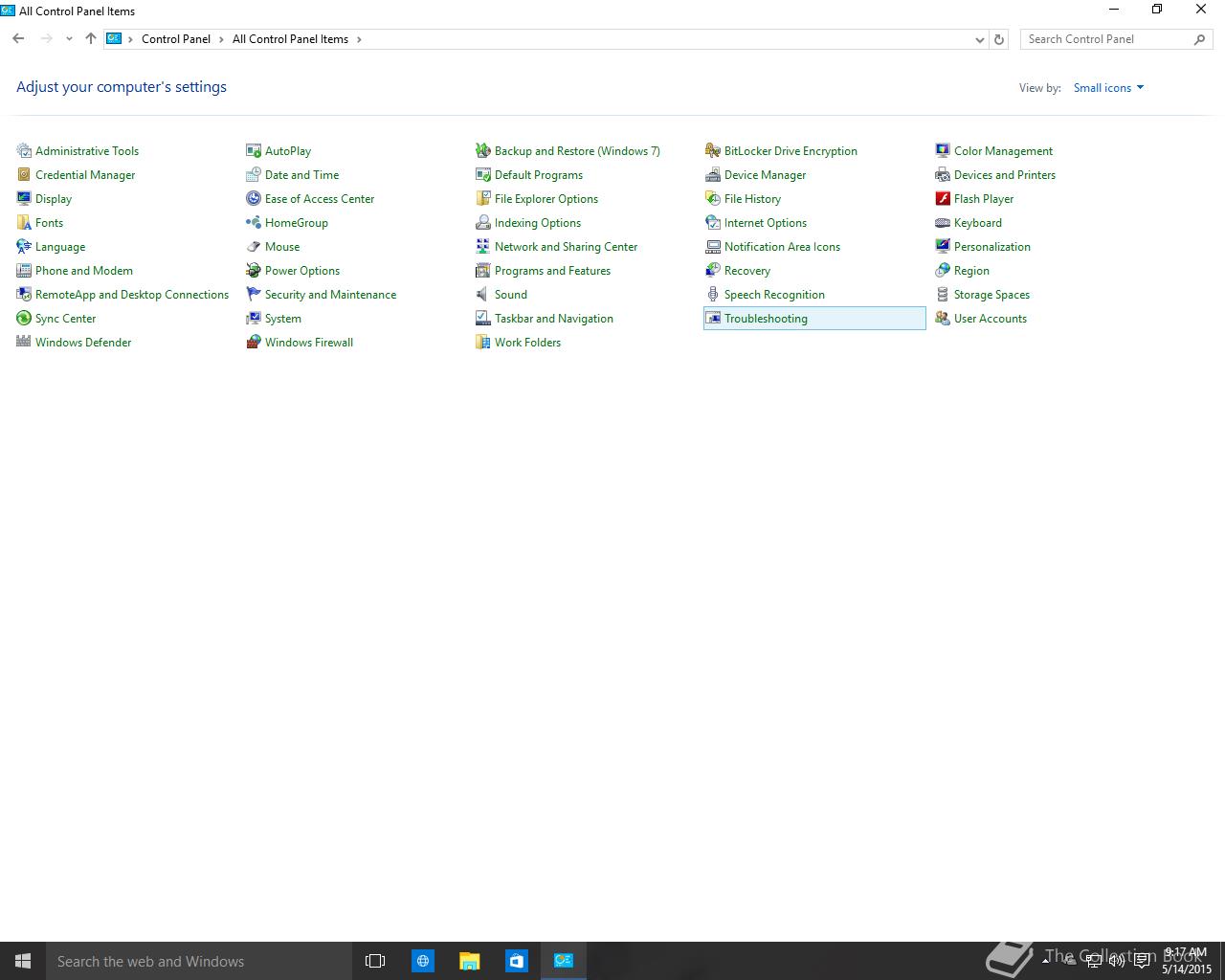Click the Sound speaker icon

point(483,294)
